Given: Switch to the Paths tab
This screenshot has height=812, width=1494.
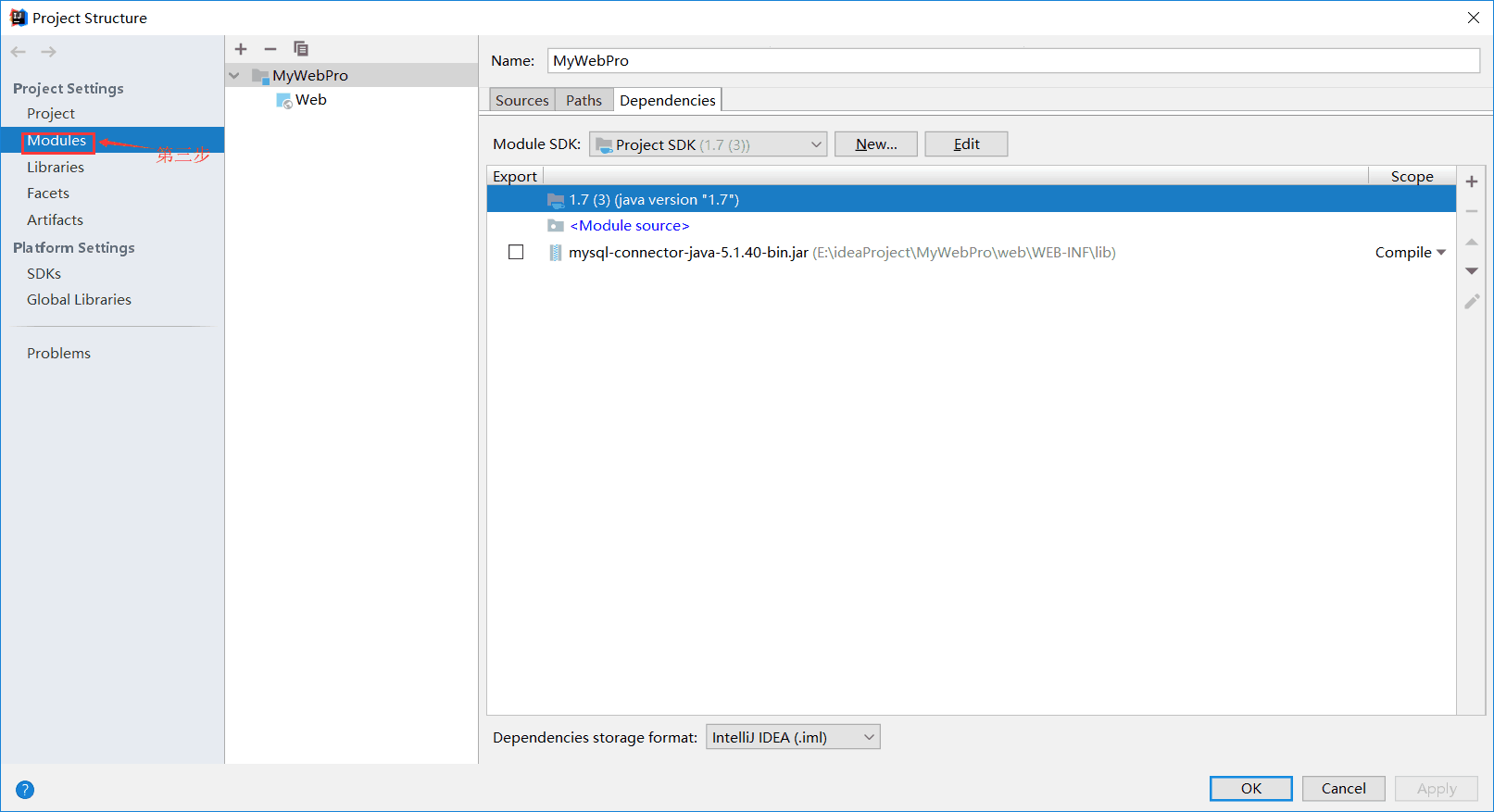Looking at the screenshot, I should click(x=584, y=100).
